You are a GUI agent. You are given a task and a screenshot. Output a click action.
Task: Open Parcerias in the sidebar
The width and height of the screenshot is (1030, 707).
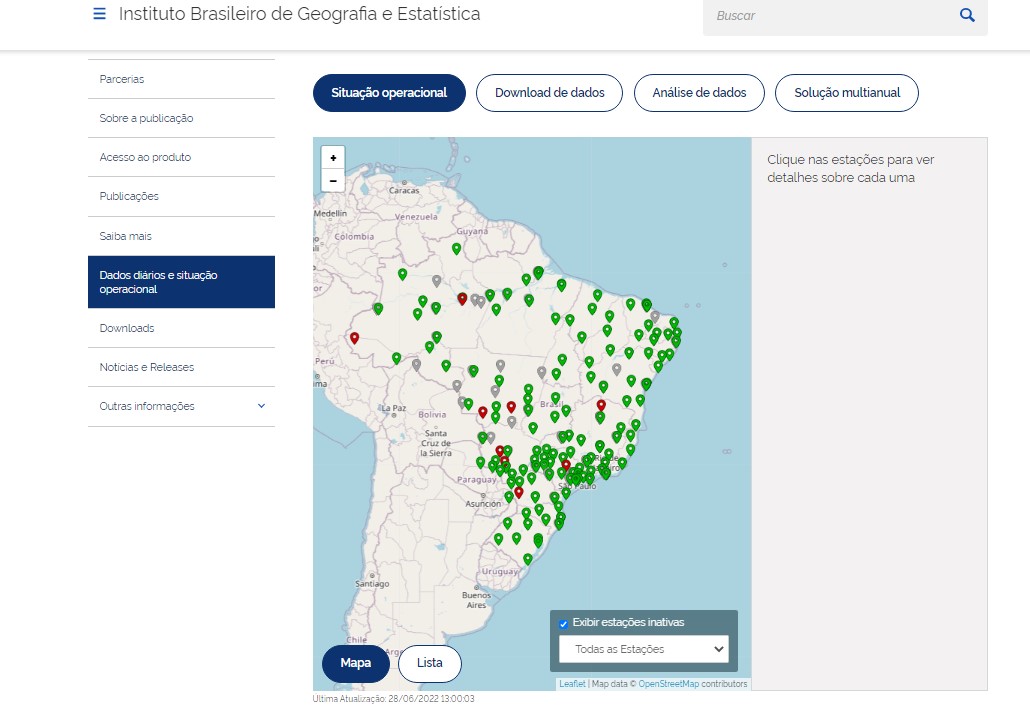click(x=181, y=79)
